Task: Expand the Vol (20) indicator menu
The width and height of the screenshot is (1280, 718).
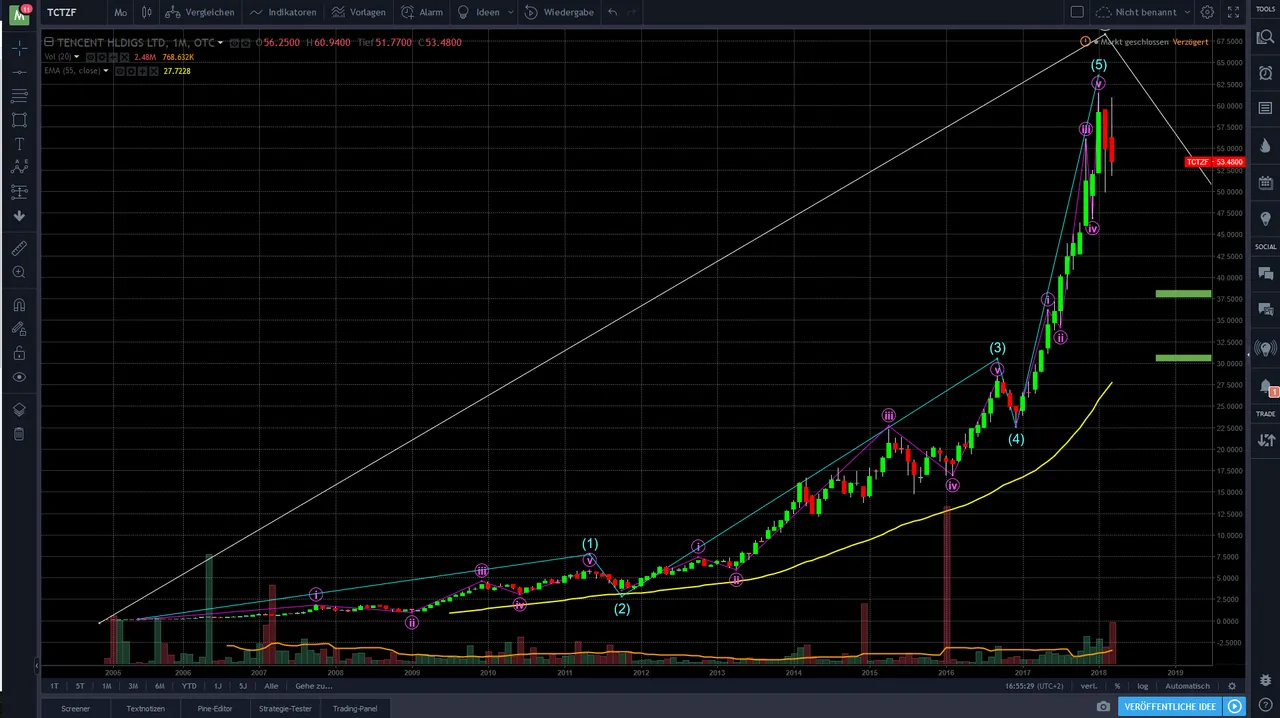Action: pos(76,57)
